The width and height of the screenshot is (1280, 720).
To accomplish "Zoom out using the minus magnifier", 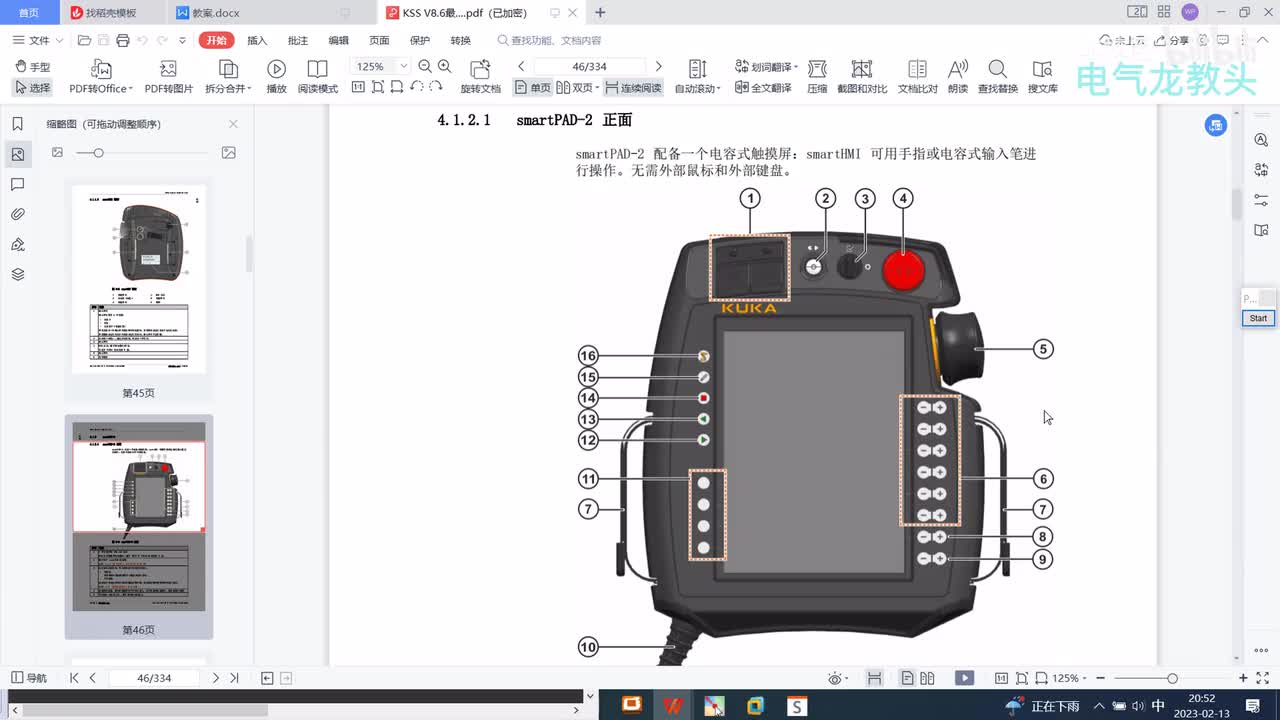I will click(425, 66).
